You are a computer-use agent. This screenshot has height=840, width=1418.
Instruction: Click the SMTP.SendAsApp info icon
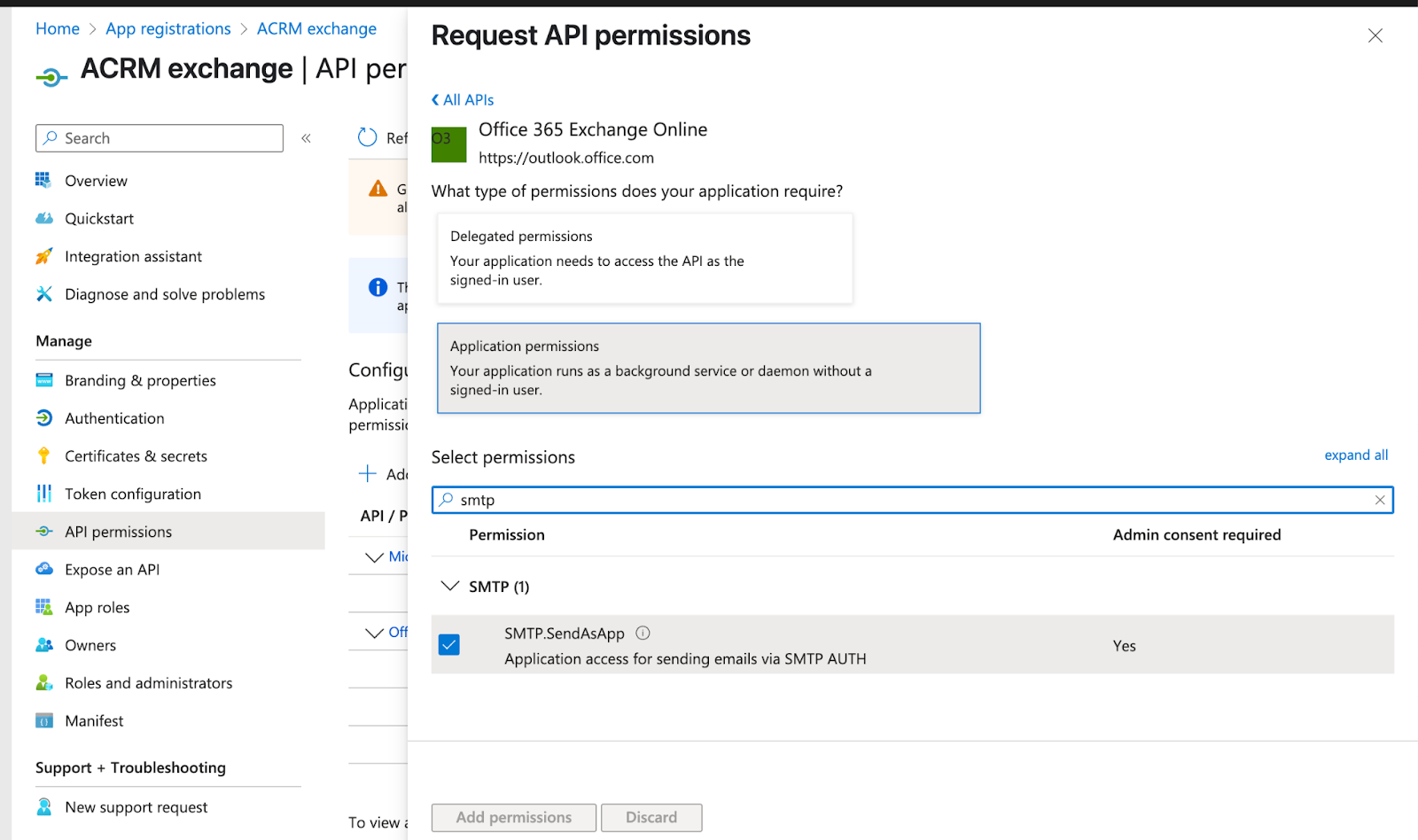coord(643,633)
